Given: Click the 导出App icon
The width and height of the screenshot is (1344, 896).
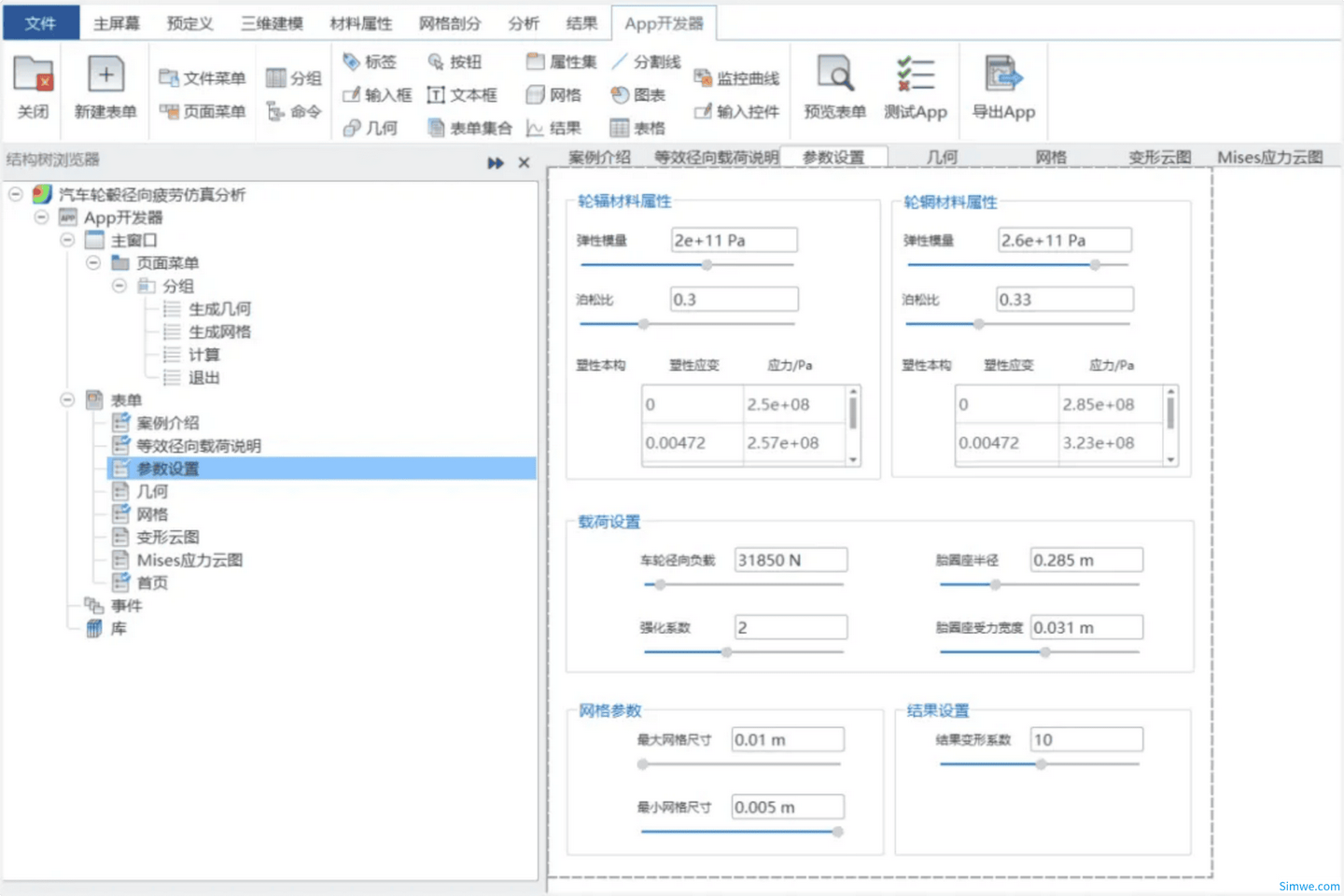Looking at the screenshot, I should coord(1003,89).
